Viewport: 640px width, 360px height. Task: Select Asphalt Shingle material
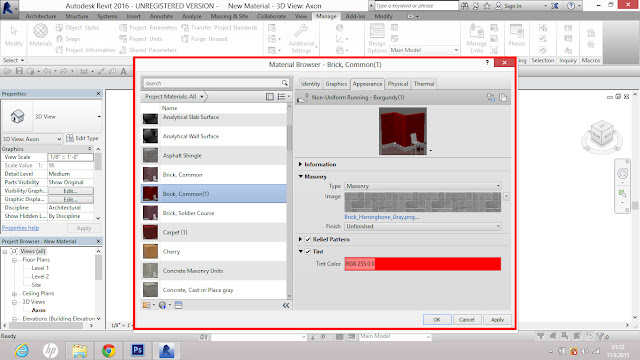[x=214, y=156]
